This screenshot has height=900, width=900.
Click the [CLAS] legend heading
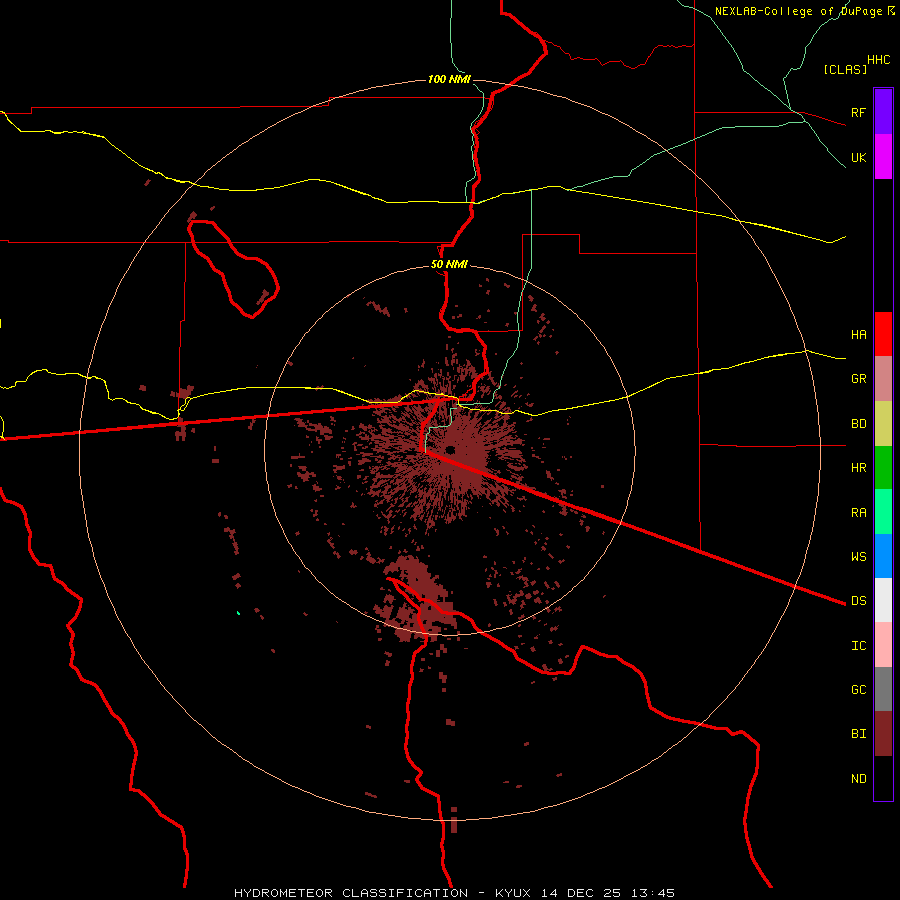(x=845, y=69)
